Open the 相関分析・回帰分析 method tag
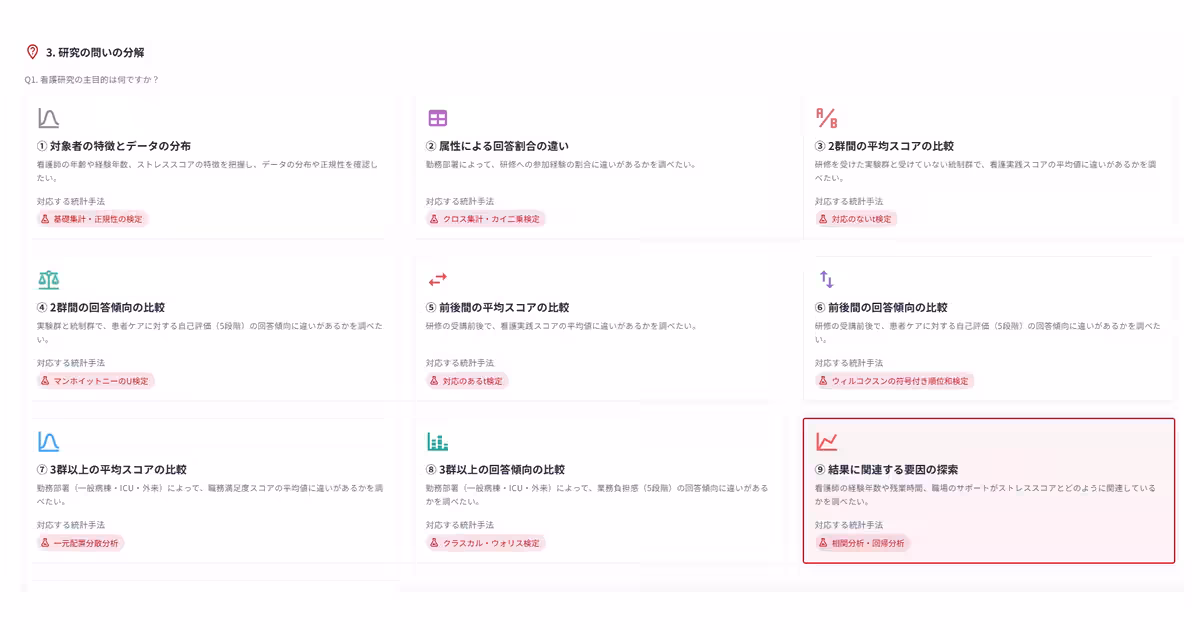 point(862,543)
